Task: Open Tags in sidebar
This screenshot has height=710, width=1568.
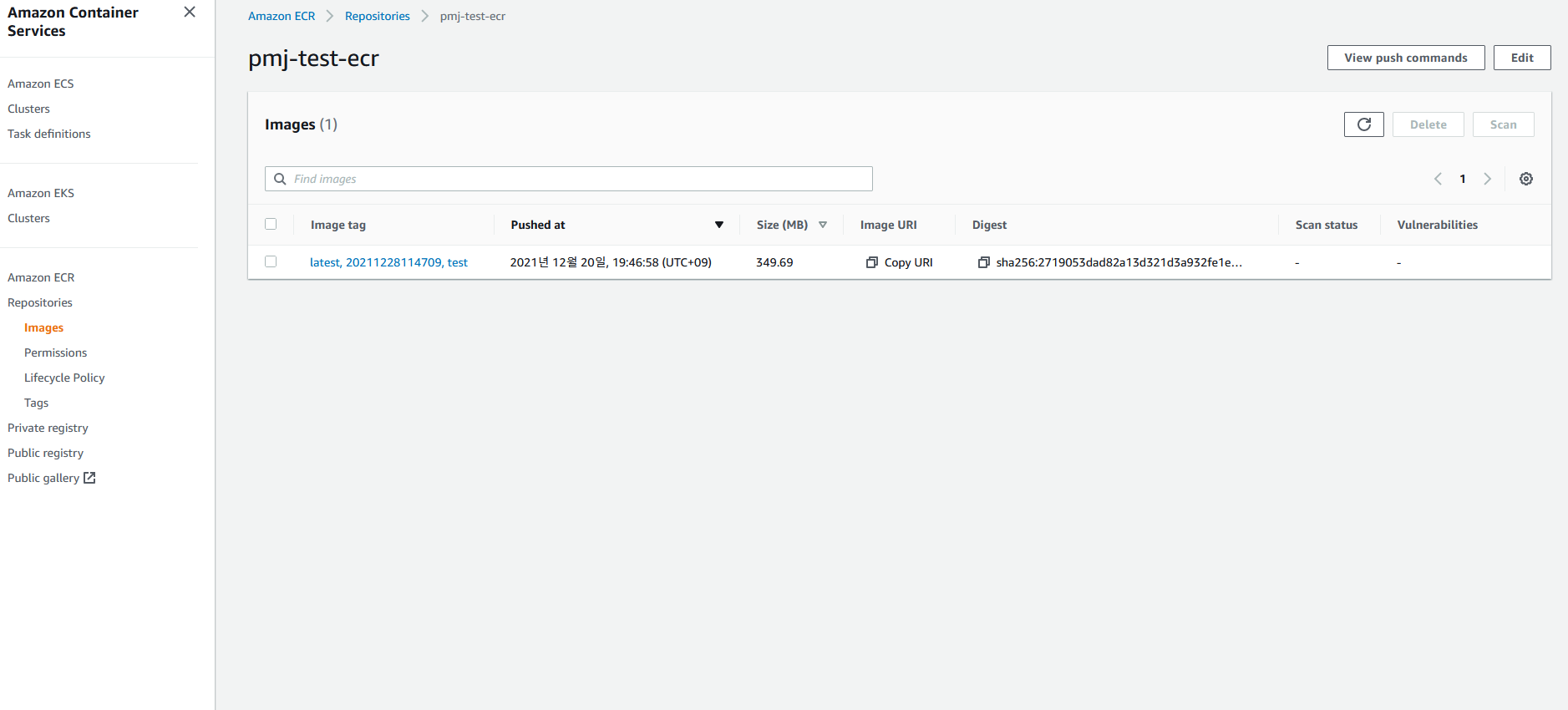Action: [36, 403]
